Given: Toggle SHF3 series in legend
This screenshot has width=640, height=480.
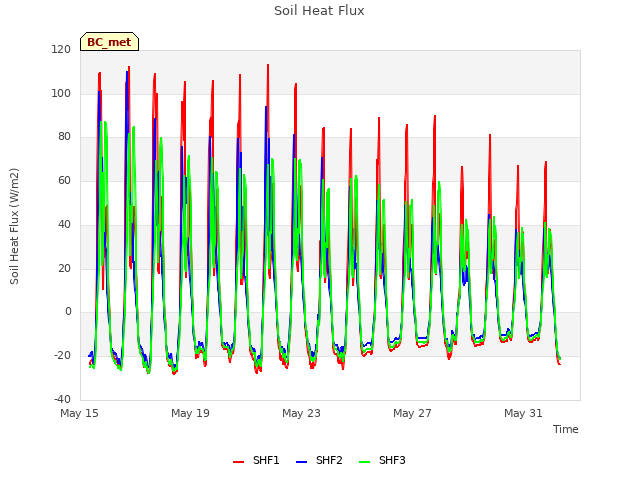Looking at the screenshot, I should 382,460.
